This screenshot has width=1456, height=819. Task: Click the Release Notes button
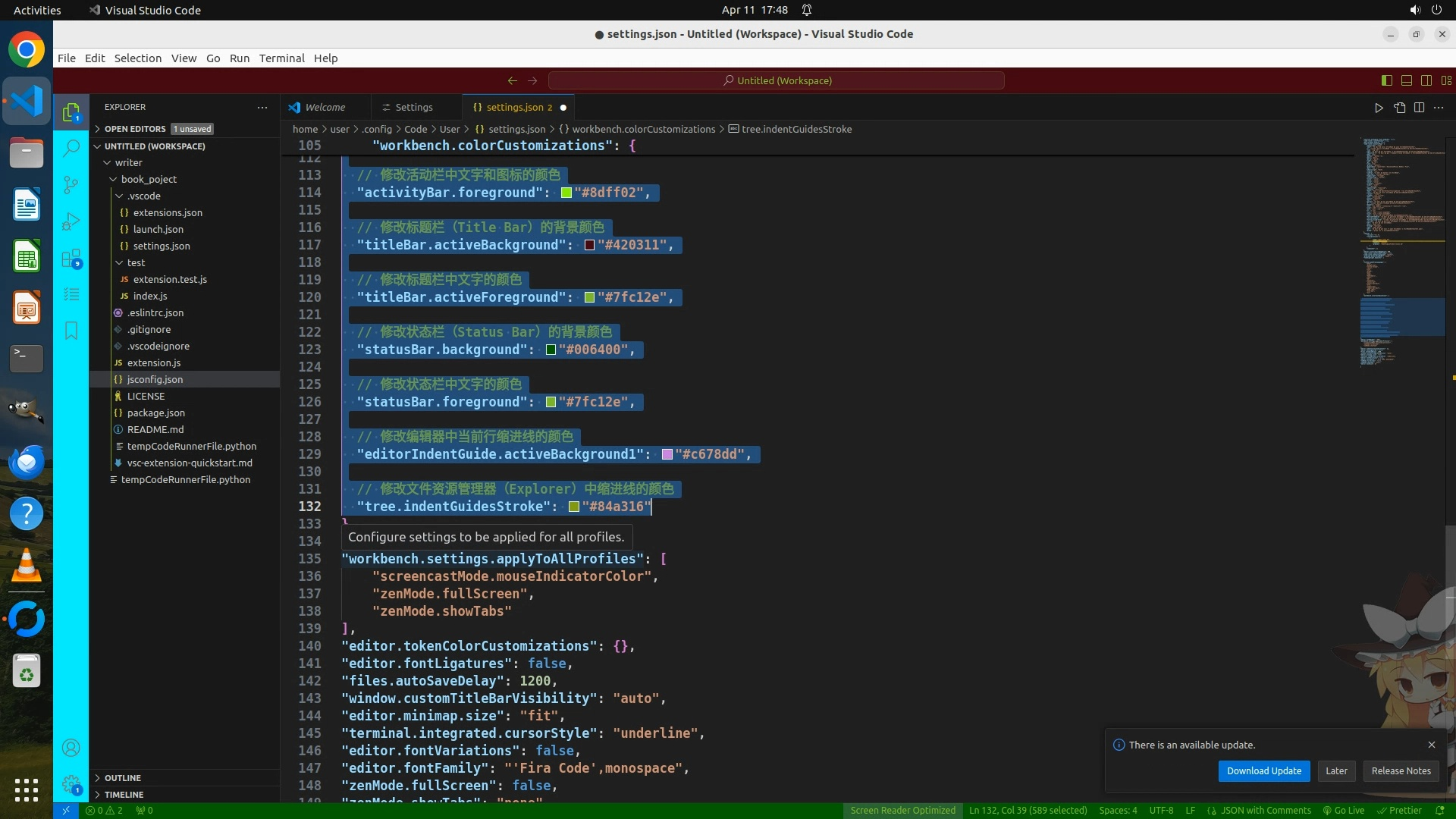coord(1401,770)
